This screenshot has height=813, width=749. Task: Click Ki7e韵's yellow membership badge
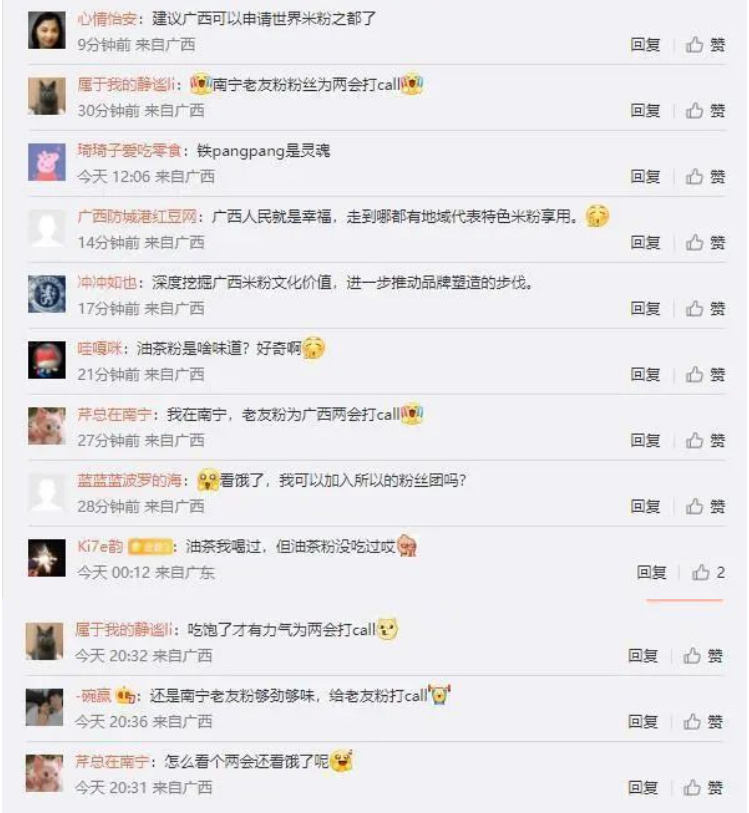149,547
